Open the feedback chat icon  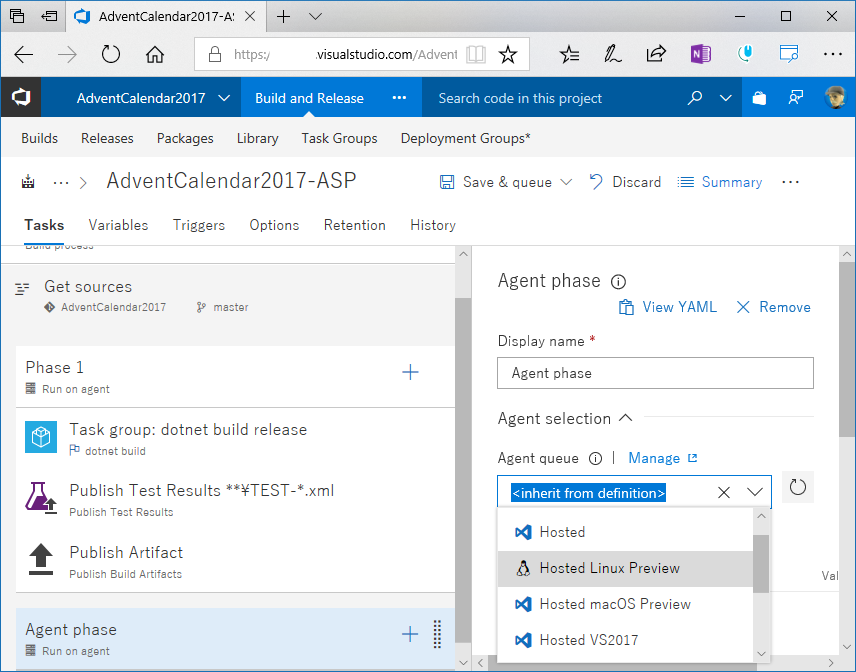pyautogui.click(x=795, y=98)
